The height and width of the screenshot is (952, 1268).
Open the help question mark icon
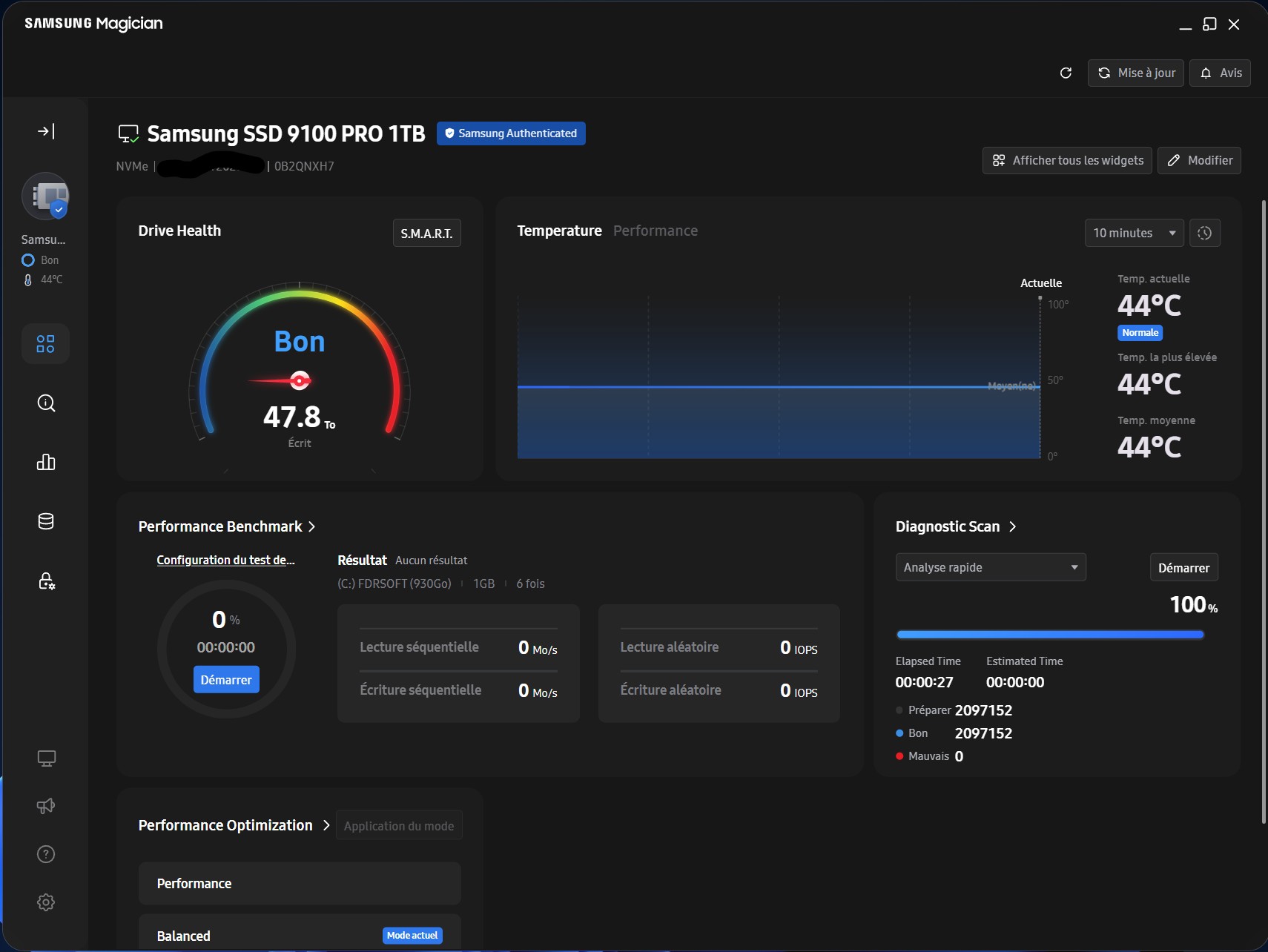(46, 854)
